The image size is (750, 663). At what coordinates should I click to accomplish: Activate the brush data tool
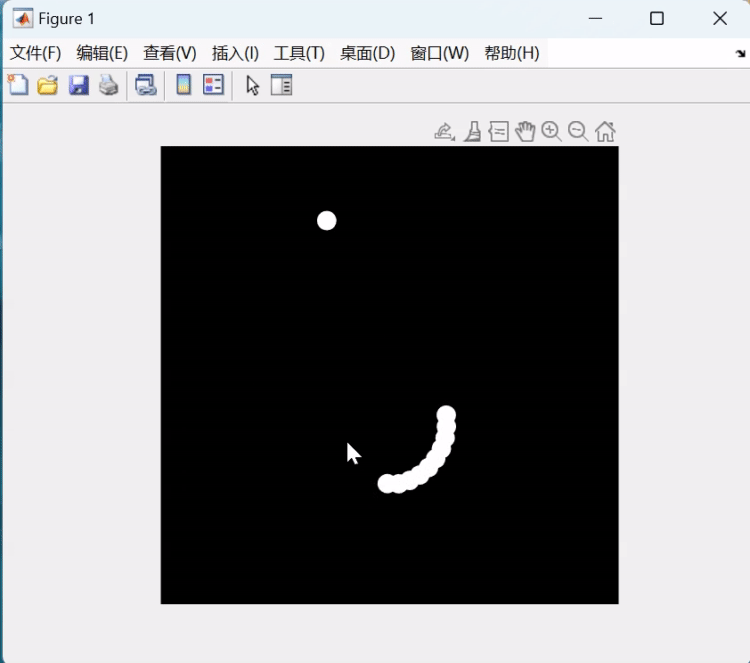pos(473,131)
